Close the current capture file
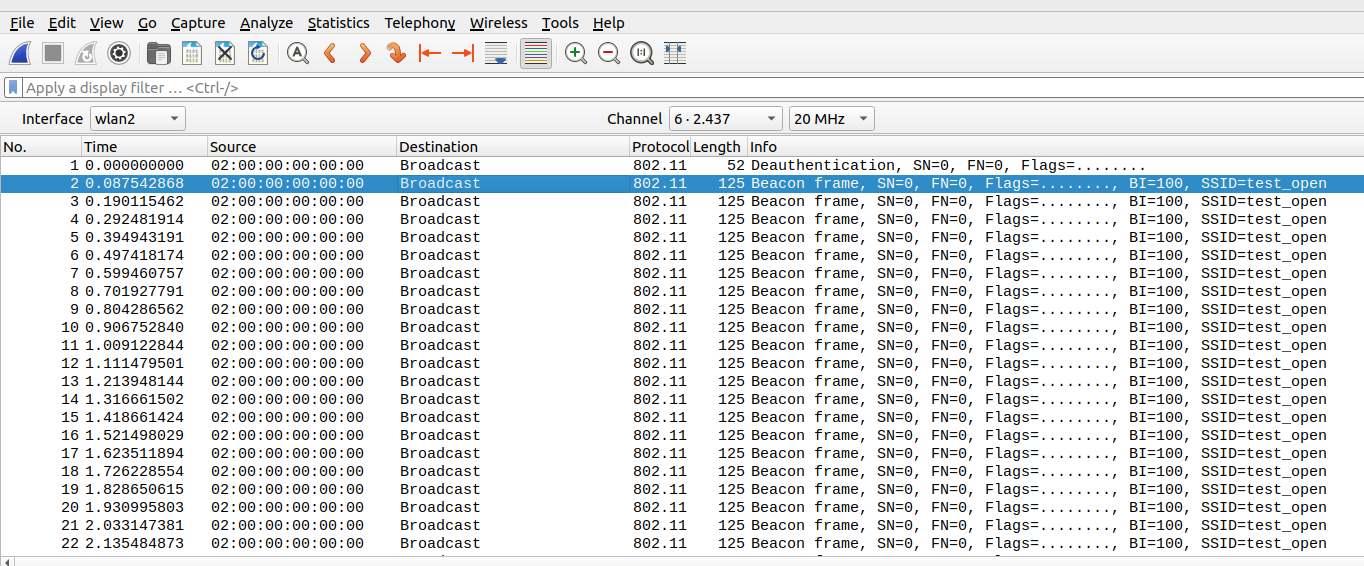The image size is (1364, 566). point(225,54)
